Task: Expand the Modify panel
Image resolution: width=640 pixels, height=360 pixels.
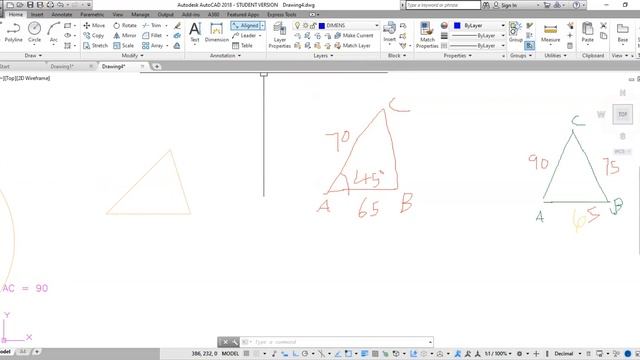Action: [x=132, y=56]
